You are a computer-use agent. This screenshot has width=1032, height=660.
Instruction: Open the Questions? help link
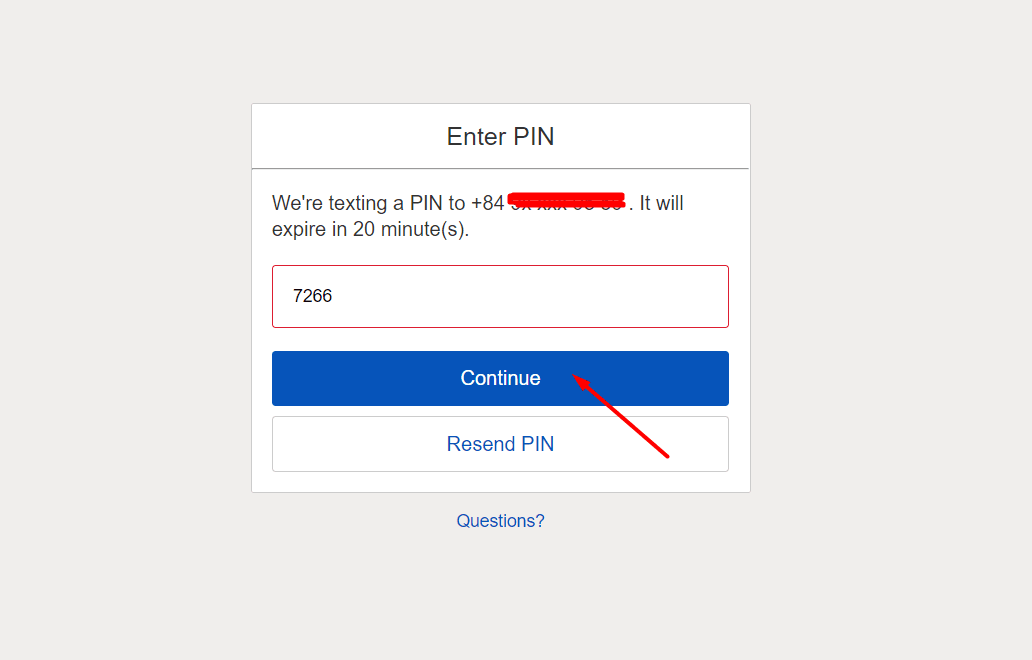500,521
